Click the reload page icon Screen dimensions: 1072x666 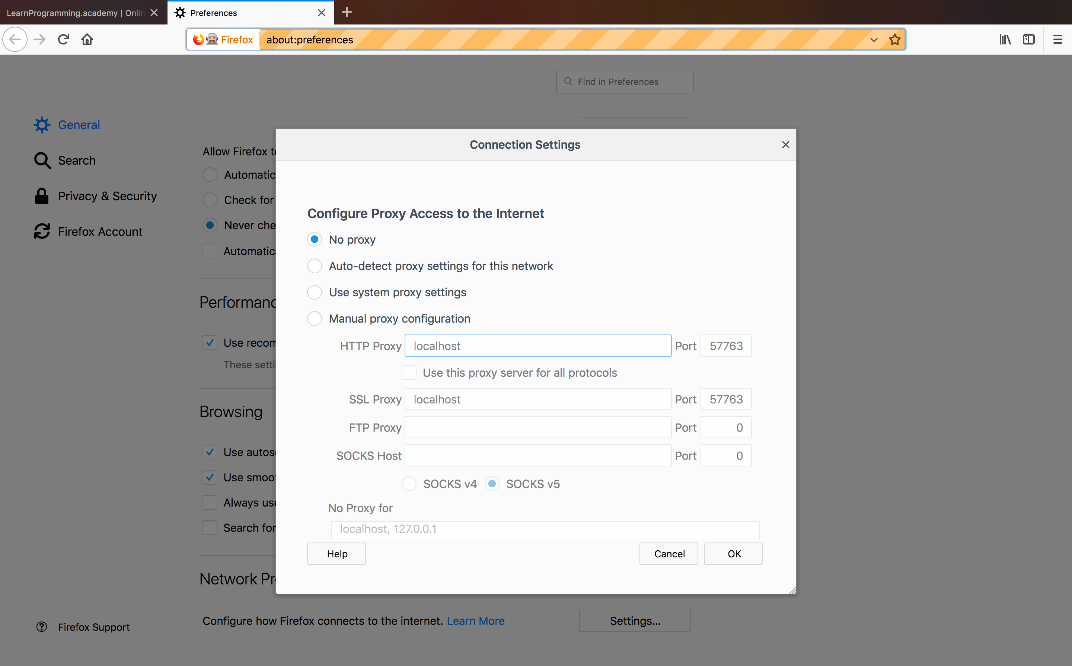tap(63, 39)
